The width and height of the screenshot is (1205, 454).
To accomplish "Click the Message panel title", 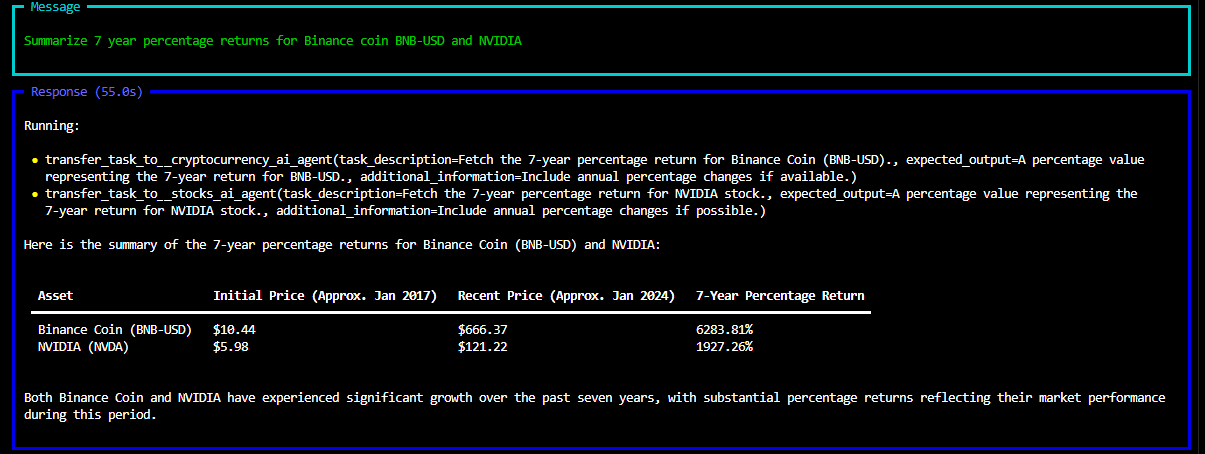I will coord(56,7).
